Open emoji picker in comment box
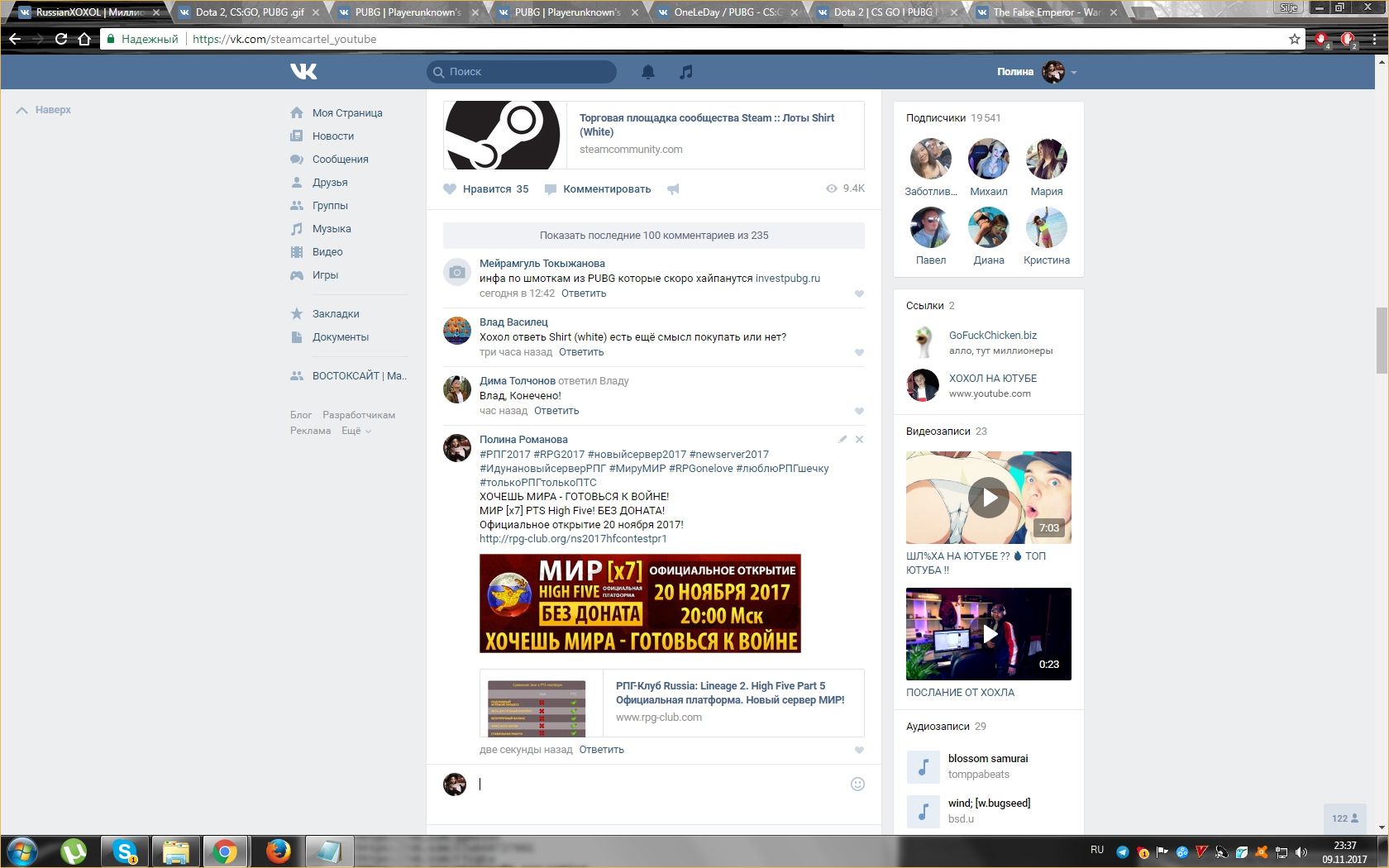Viewport: 1389px width, 868px height. (857, 784)
